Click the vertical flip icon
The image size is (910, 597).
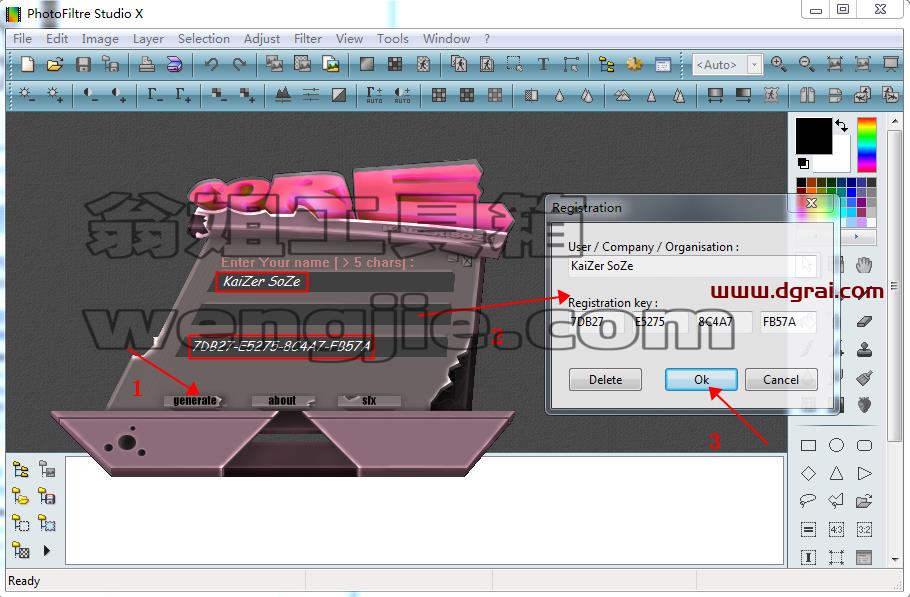(835, 95)
